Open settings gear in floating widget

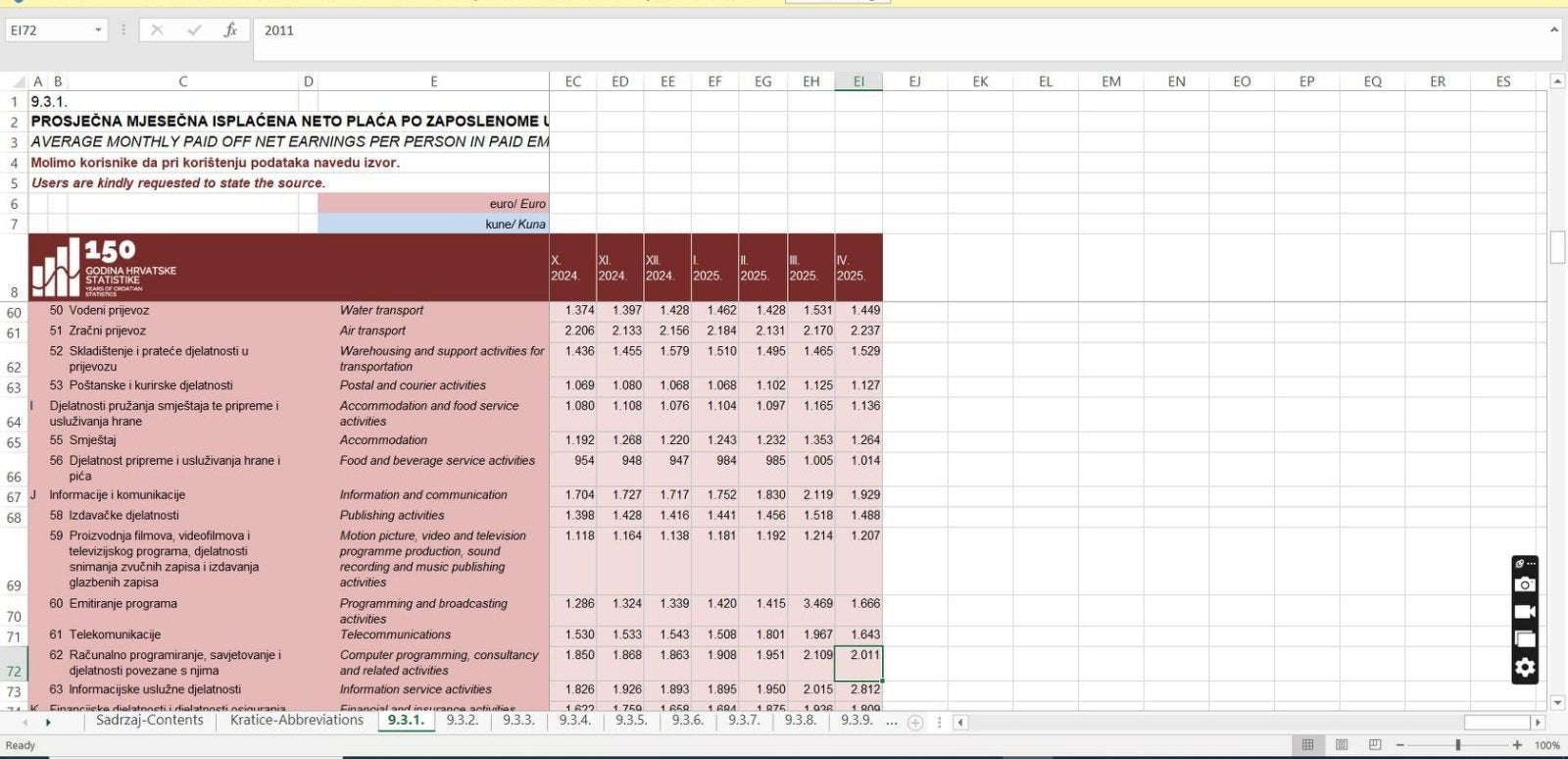click(x=1525, y=668)
